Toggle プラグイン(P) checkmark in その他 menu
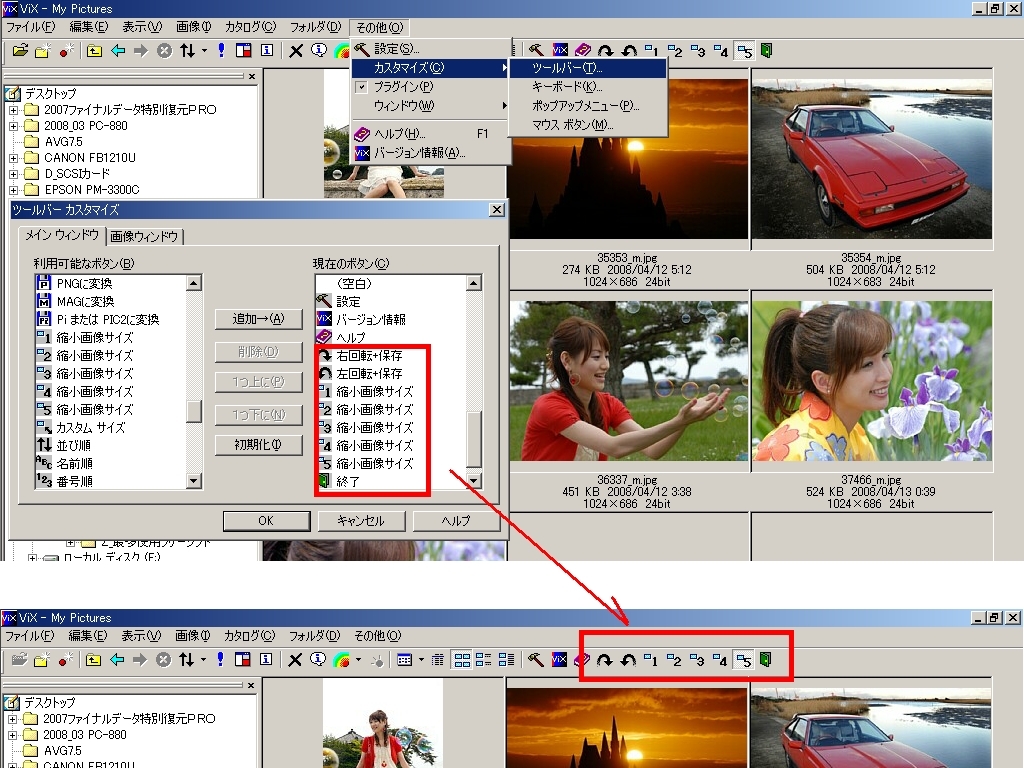 [x=362, y=87]
